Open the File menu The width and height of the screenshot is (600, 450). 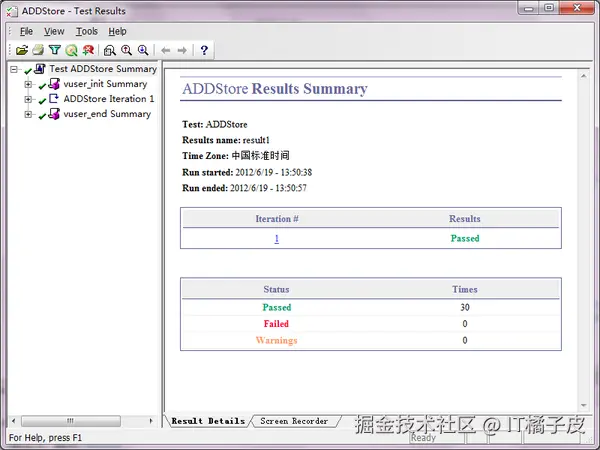coord(26,31)
